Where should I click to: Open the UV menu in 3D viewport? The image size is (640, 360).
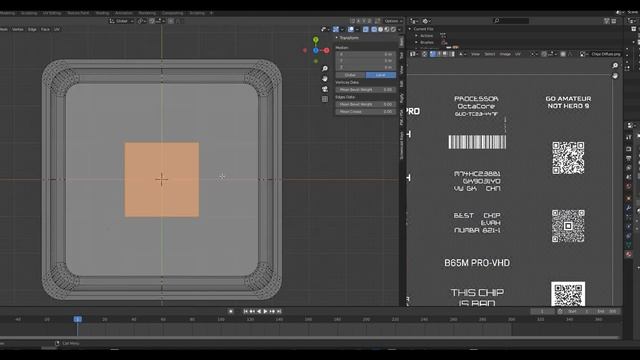pyautogui.click(x=57, y=29)
